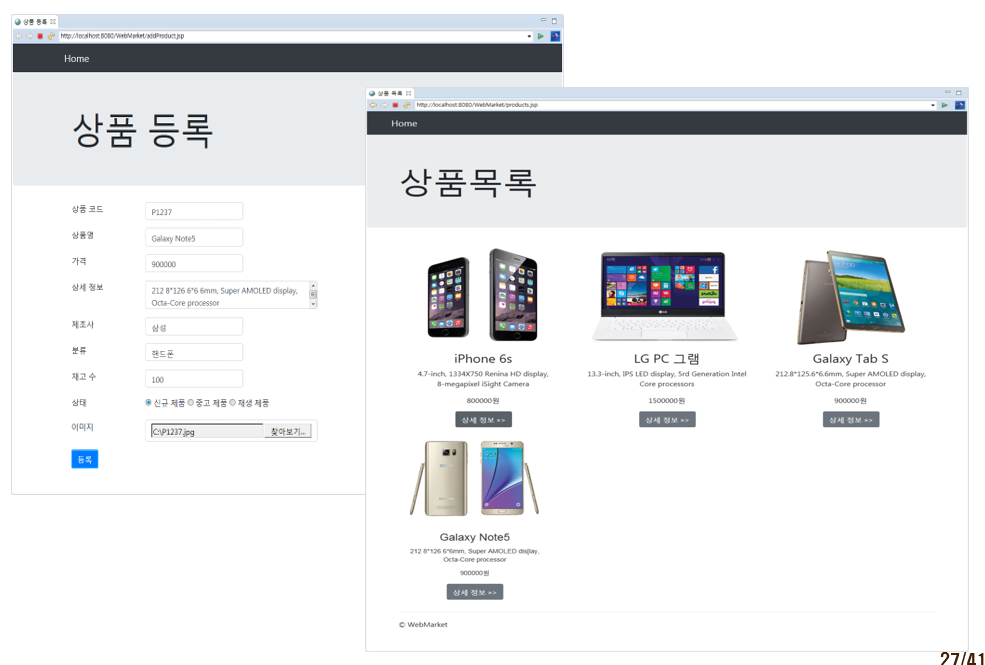Screen dimensions: 985x665
Task: Select the 중고 제품 radio button
Action: point(191,403)
